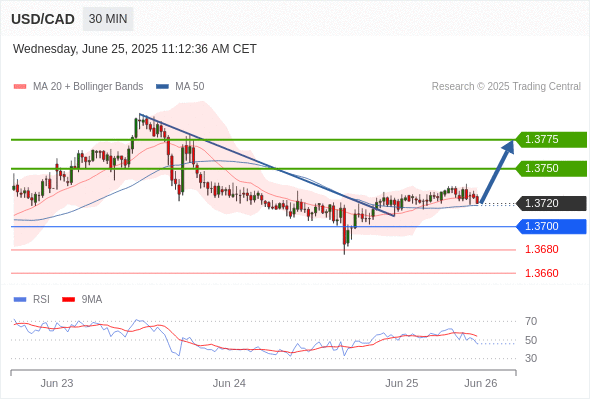Click the blue RSI legend swatch
590x400 pixels.
20,300
